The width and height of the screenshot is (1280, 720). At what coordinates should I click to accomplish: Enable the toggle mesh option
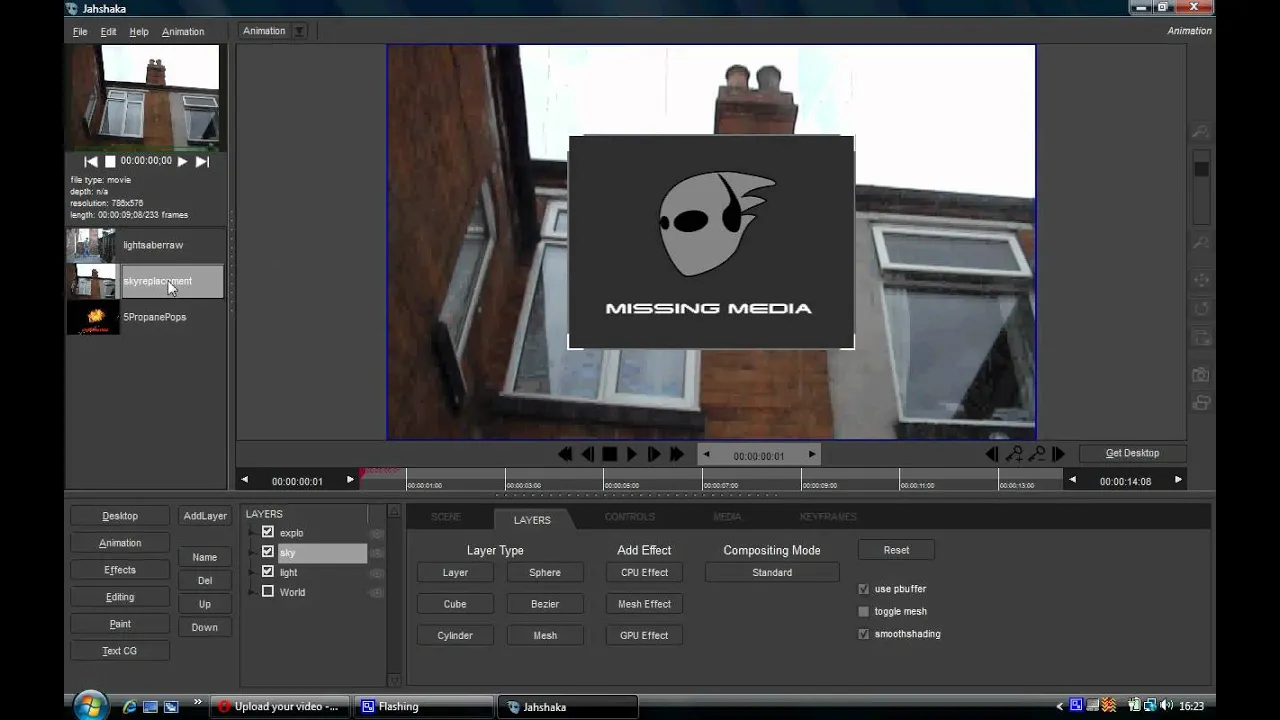tap(864, 611)
